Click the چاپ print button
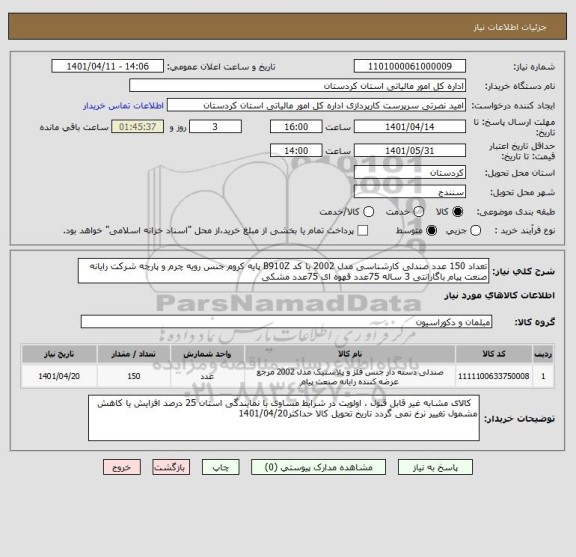The height and width of the screenshot is (557, 576). 220,467
